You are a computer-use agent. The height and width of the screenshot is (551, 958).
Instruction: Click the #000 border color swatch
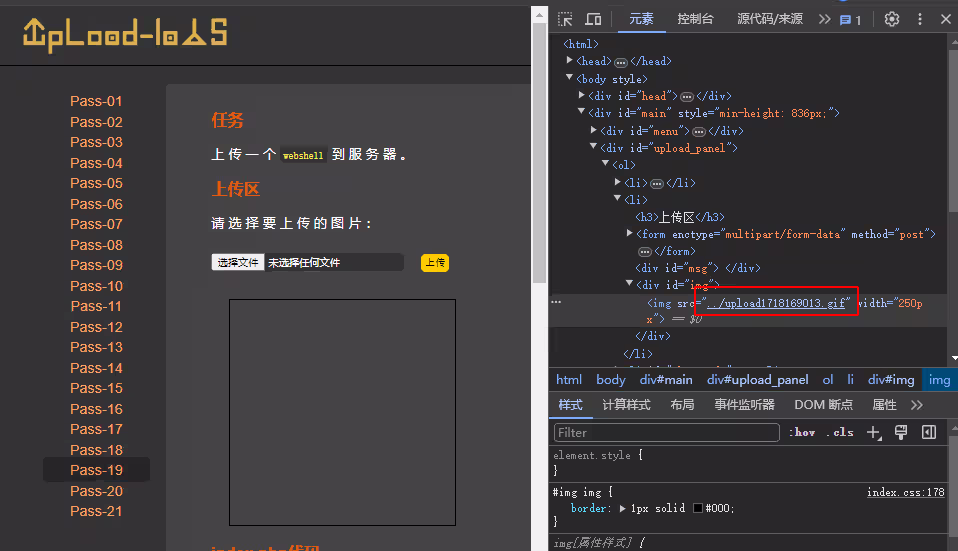(x=698, y=508)
